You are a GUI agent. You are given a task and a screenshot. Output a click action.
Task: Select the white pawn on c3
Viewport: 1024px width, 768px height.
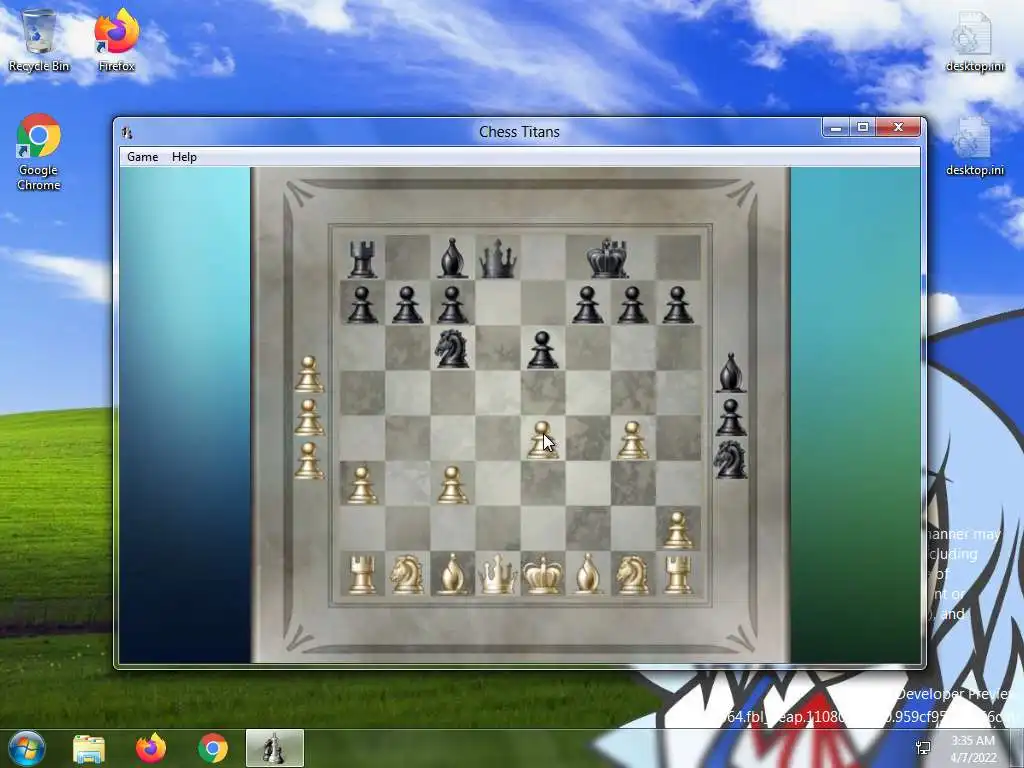(x=453, y=485)
